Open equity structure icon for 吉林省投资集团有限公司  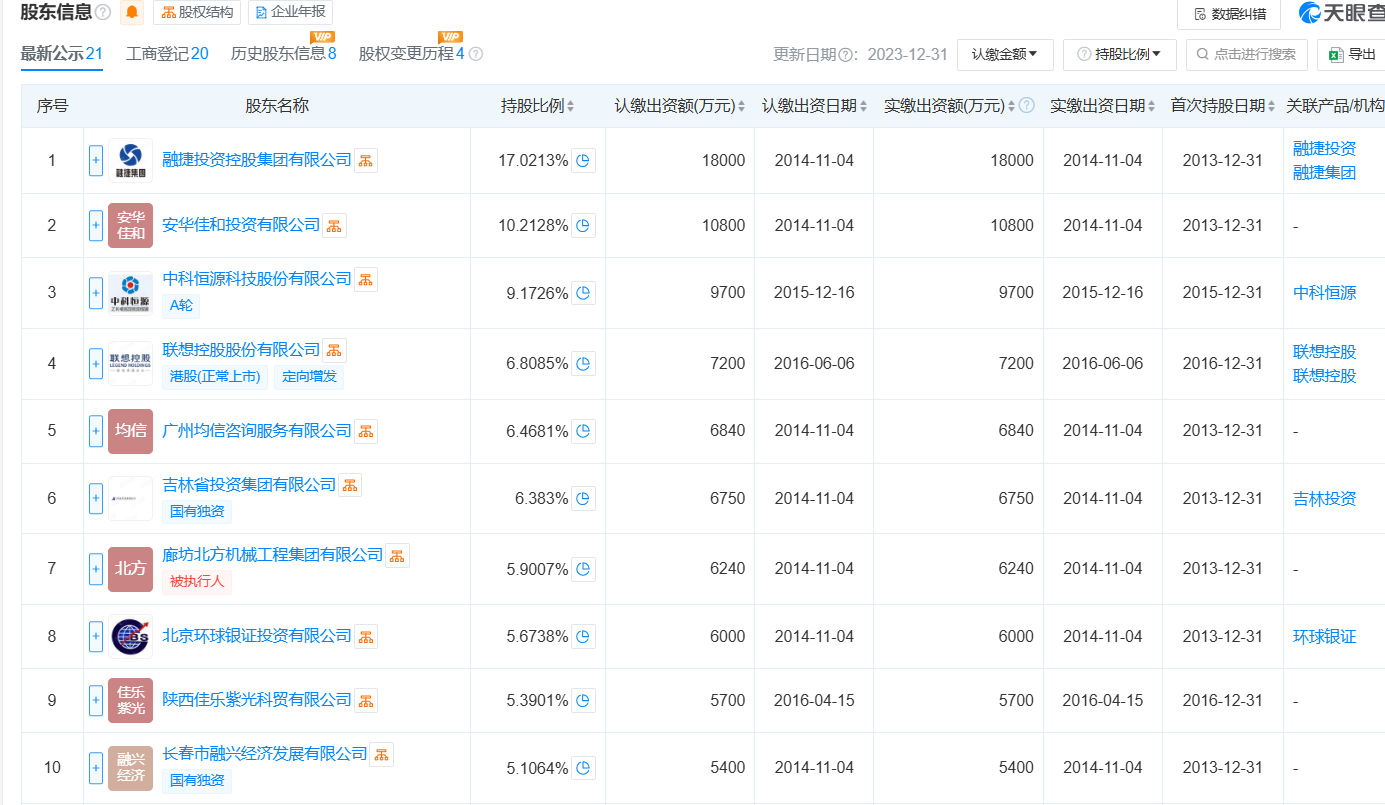350,485
